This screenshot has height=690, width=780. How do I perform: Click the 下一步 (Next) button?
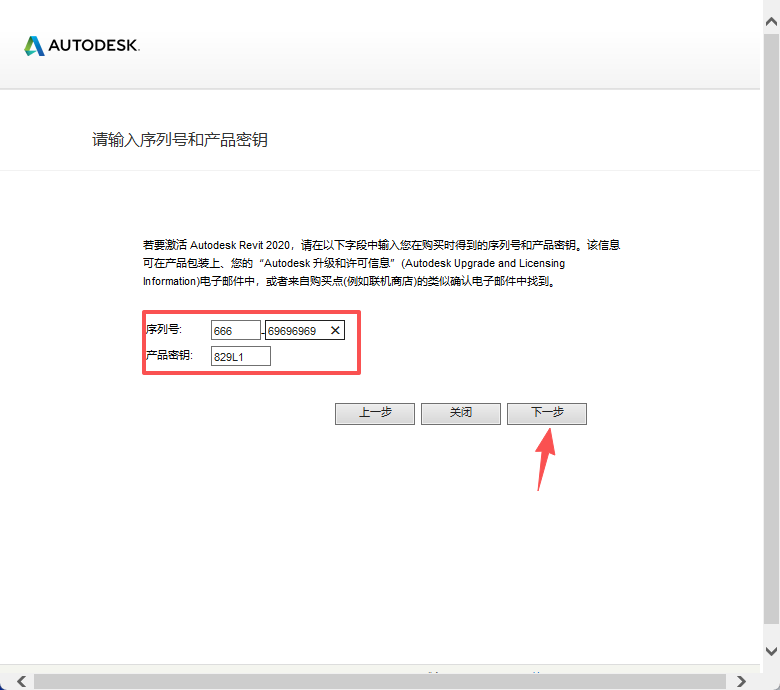point(547,413)
